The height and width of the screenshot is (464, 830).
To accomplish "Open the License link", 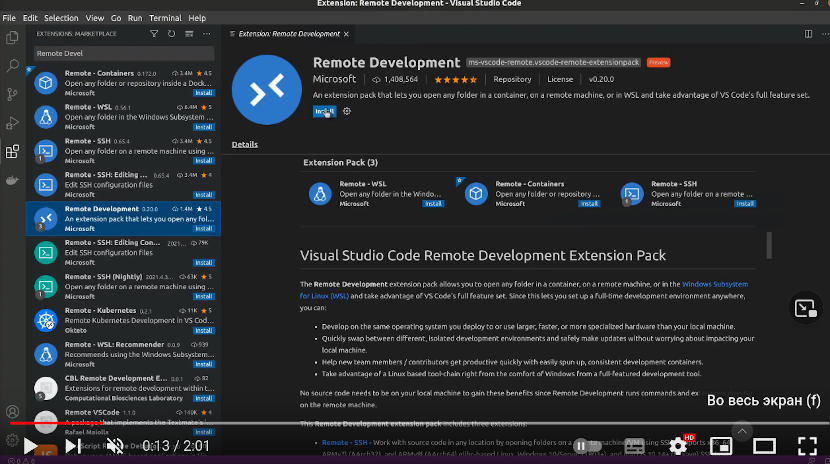I will point(560,79).
